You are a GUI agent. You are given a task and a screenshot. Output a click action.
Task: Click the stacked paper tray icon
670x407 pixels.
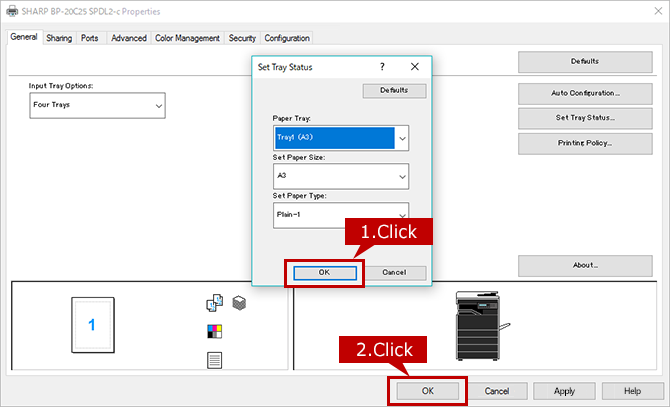[239, 303]
